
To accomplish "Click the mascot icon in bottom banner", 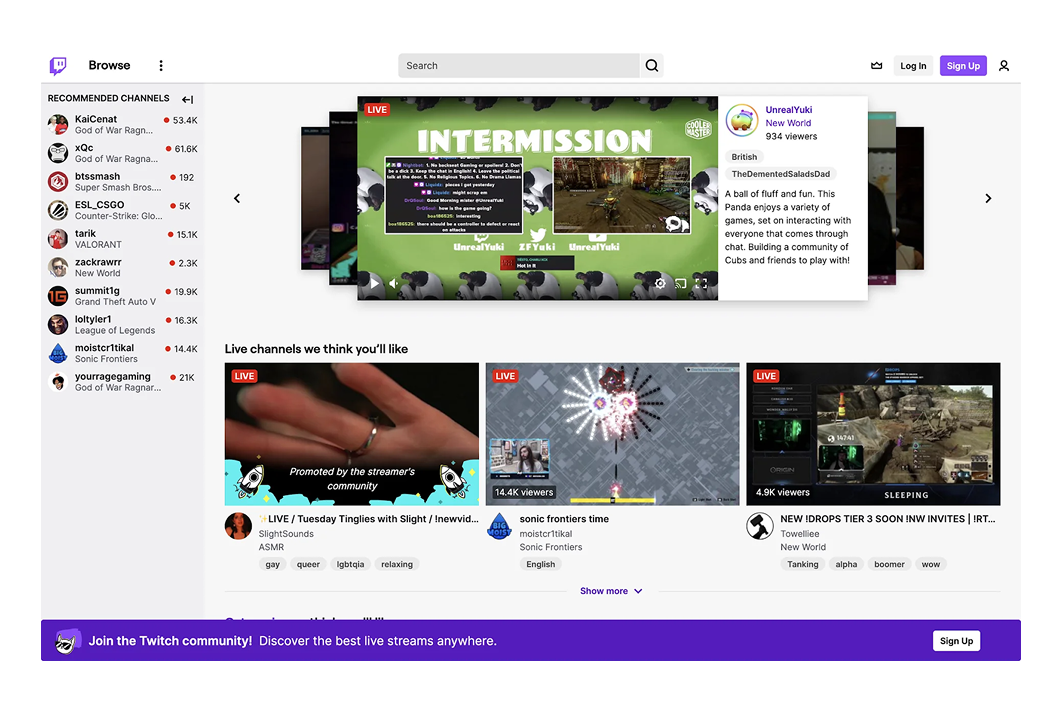I will point(68,641).
